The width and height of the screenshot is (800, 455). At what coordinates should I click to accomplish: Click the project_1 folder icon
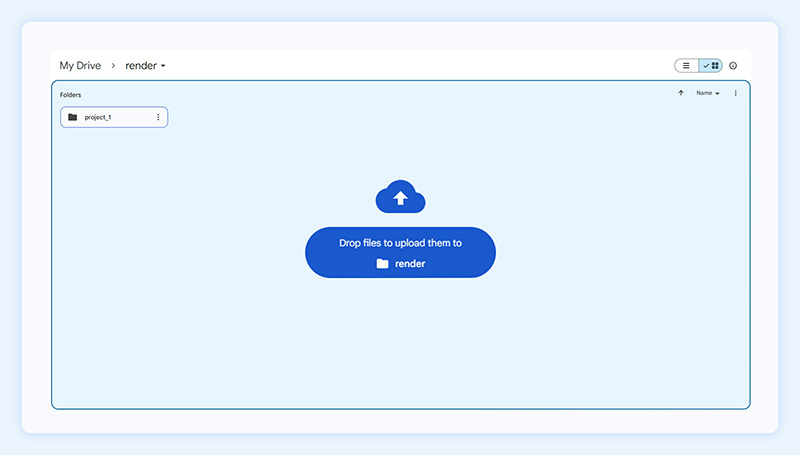pos(72,117)
